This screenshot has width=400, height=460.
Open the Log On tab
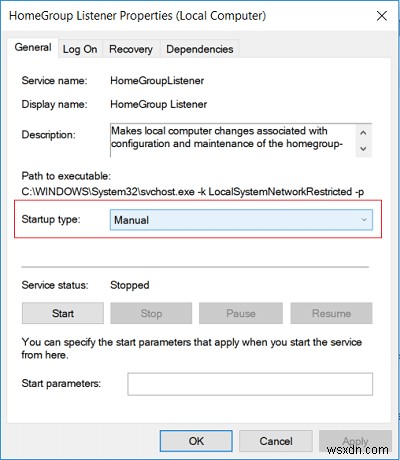(80, 49)
